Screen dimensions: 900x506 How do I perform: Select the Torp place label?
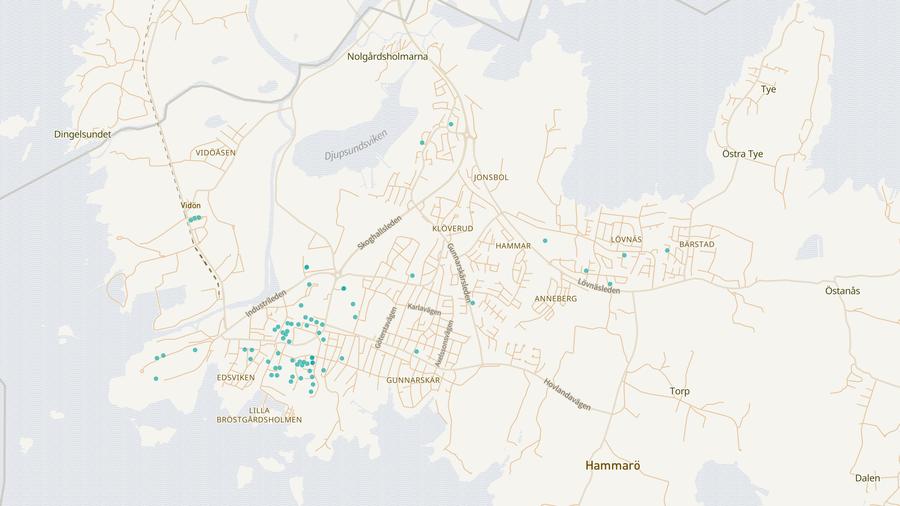[680, 391]
